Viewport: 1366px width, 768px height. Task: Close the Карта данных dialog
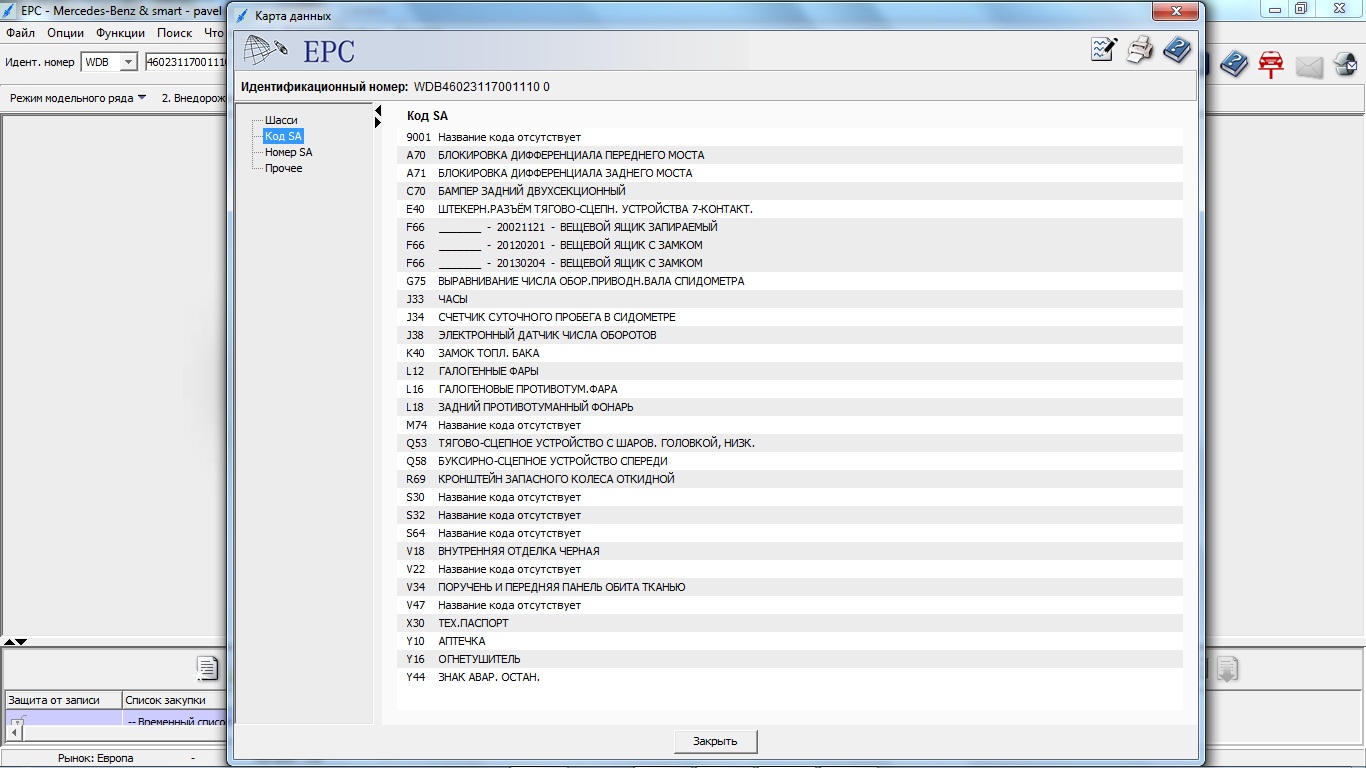point(1176,12)
